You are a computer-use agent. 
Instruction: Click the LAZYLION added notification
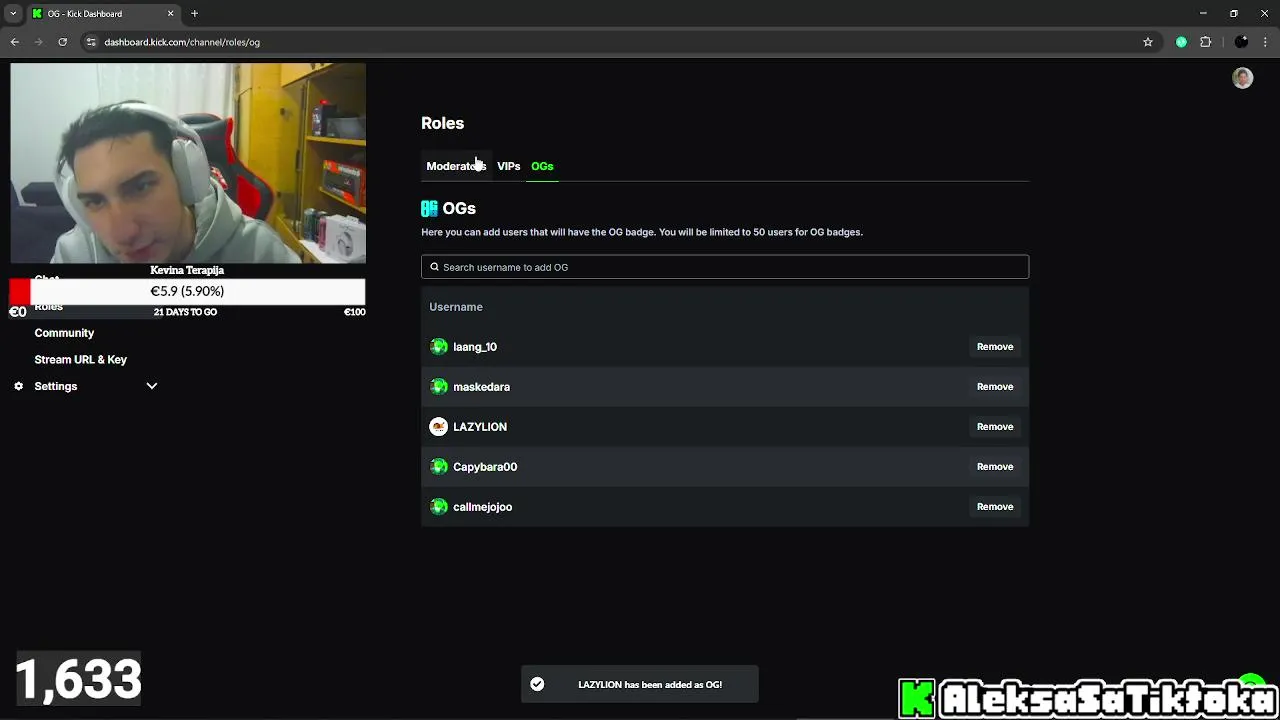click(x=640, y=684)
